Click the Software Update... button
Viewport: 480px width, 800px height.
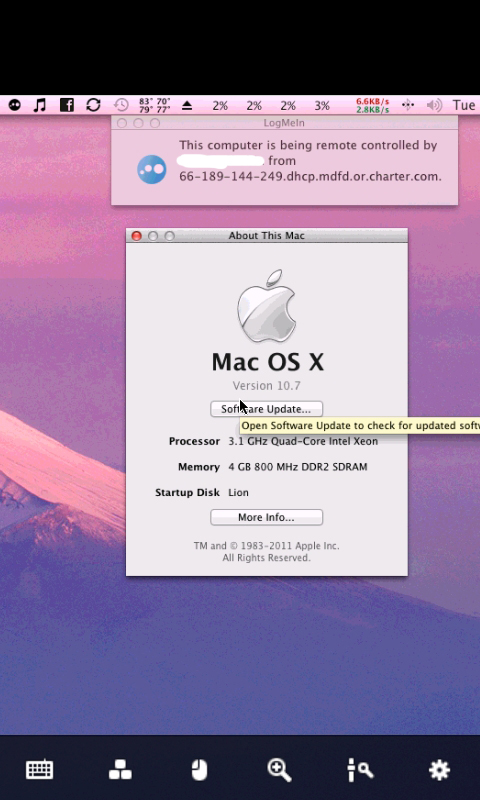coord(266,409)
